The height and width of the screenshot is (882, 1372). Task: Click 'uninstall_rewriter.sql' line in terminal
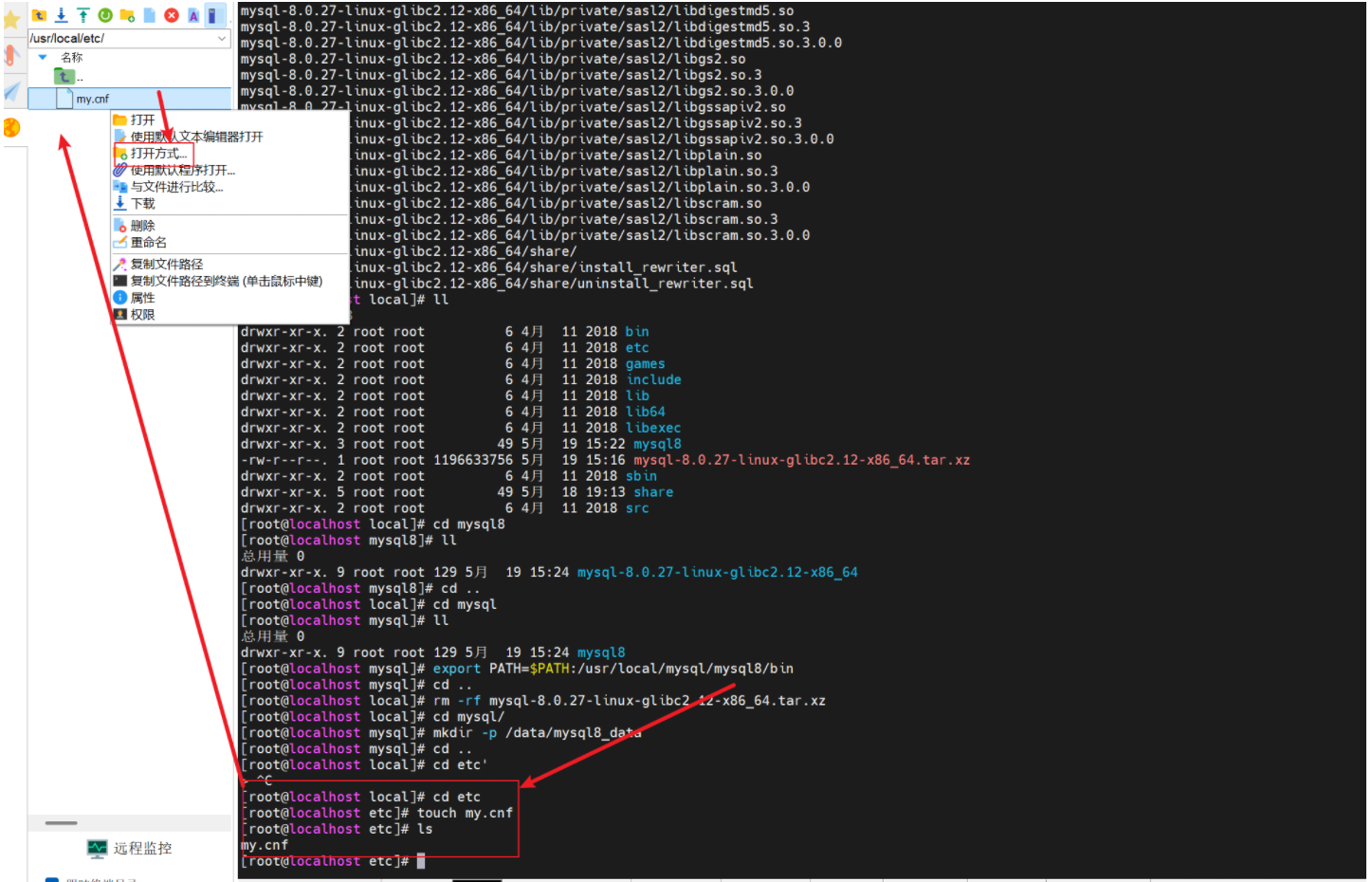(666, 284)
